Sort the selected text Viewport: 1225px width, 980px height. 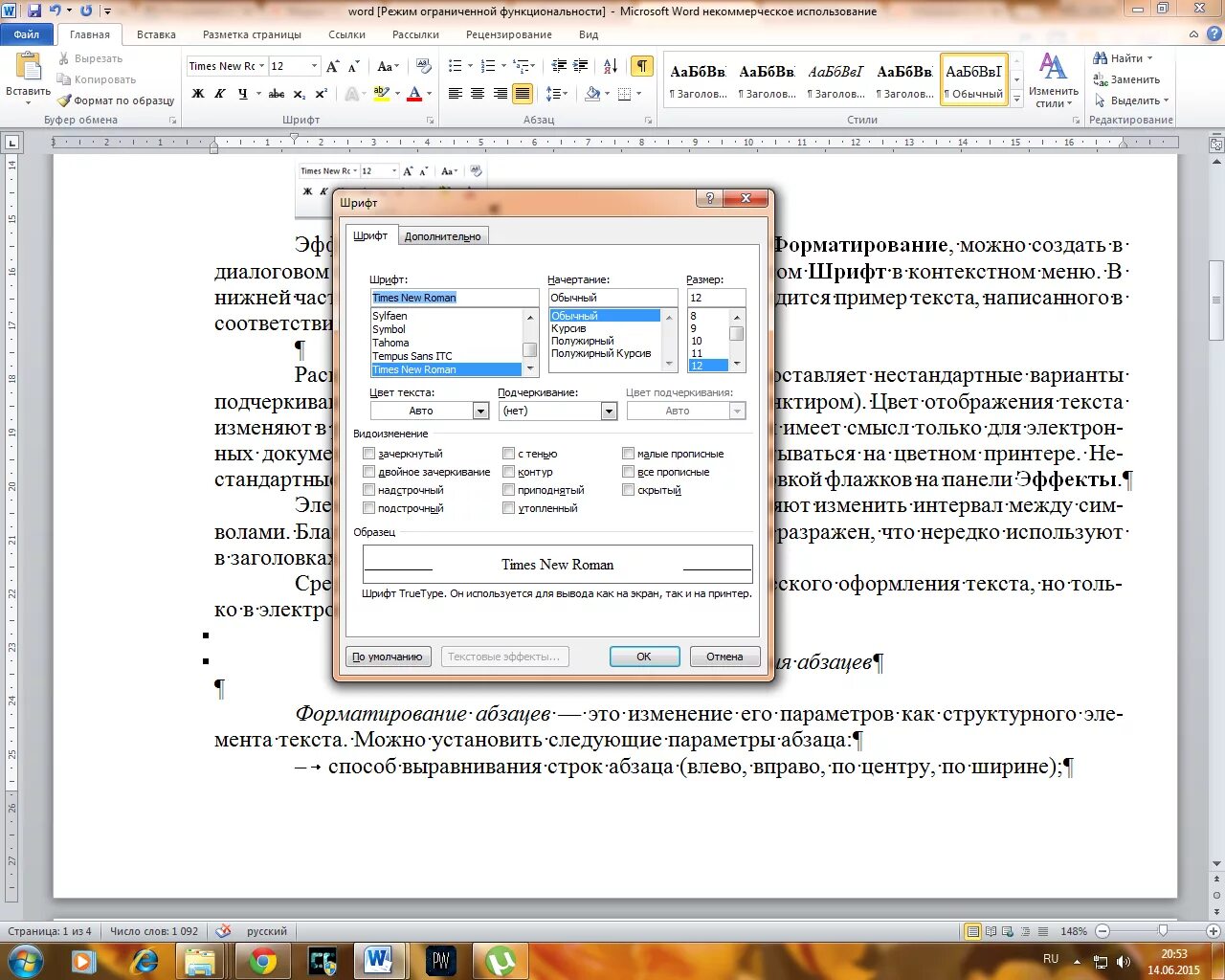(x=612, y=66)
